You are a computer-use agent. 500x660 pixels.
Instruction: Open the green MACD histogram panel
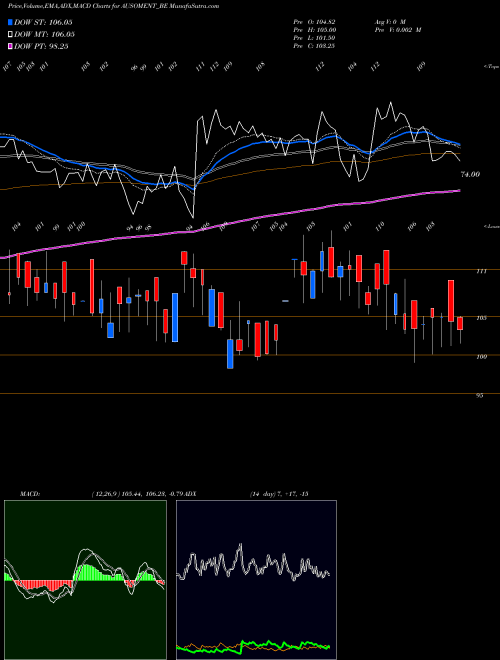pyautogui.click(x=85, y=580)
